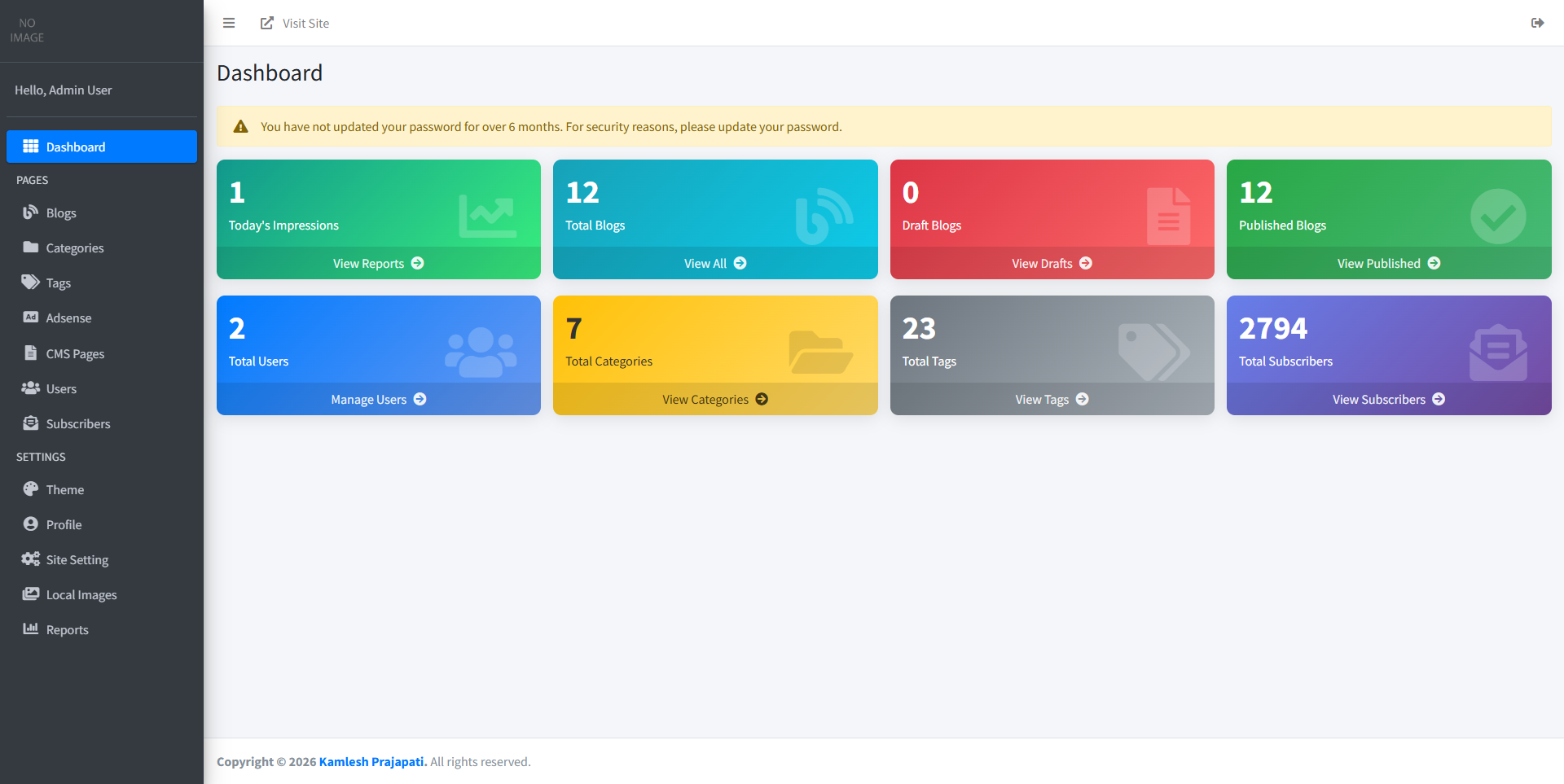Open the Local Images icon
1564x784 pixels.
click(x=31, y=594)
